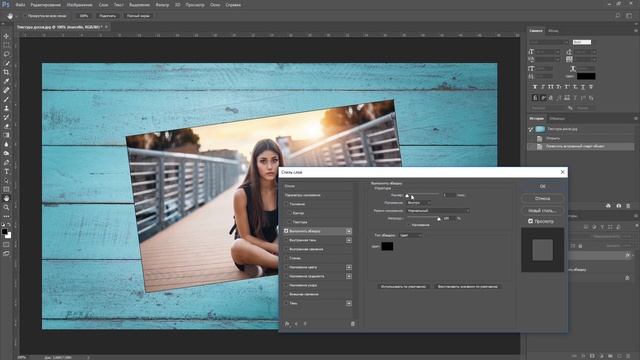This screenshot has height=360, width=640.
Task: Open Редактирование menu
Action: [46, 5]
